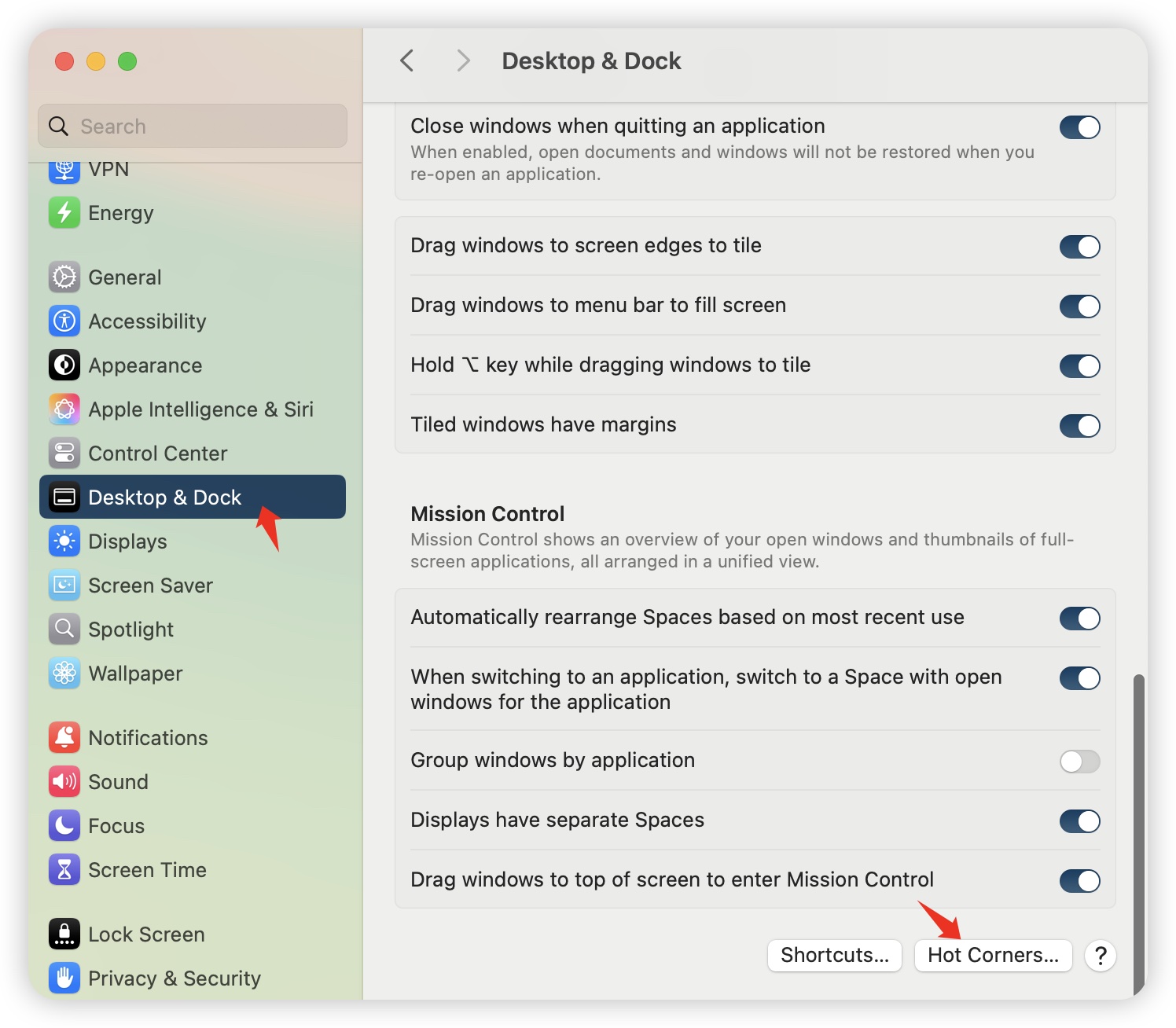Click the Lock Screen icon

point(64,934)
